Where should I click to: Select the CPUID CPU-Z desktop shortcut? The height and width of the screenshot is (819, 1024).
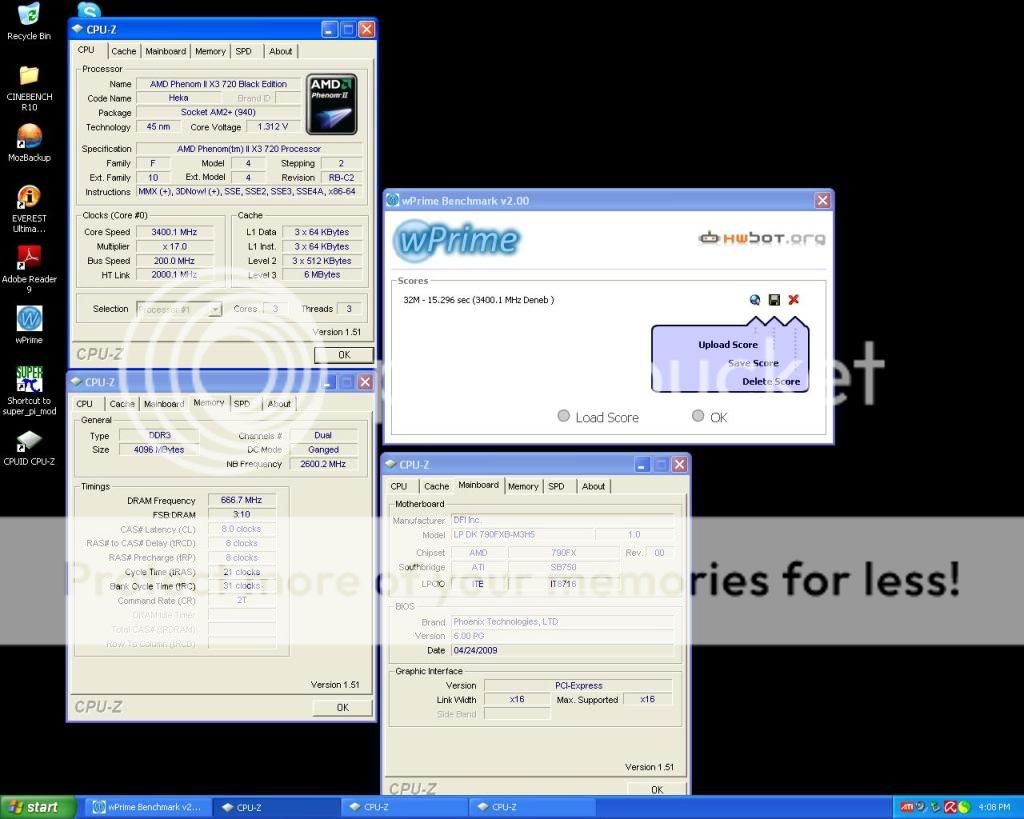pyautogui.click(x=29, y=448)
